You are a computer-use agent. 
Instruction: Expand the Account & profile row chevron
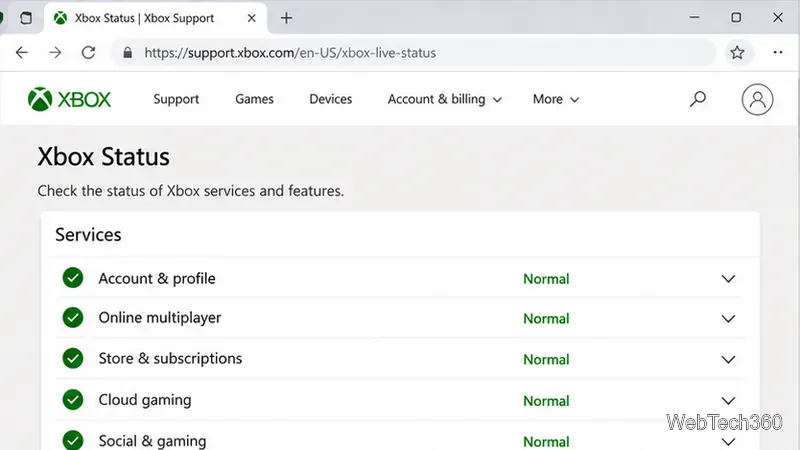[728, 279]
